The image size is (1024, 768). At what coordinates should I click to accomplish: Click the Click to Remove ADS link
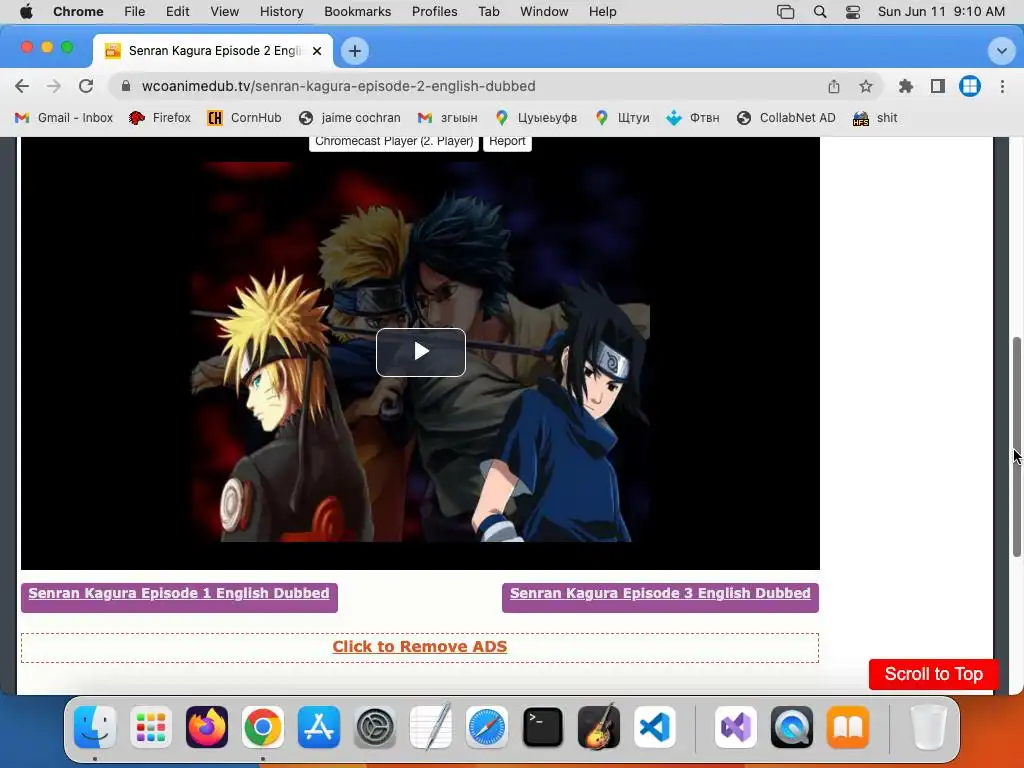419,647
